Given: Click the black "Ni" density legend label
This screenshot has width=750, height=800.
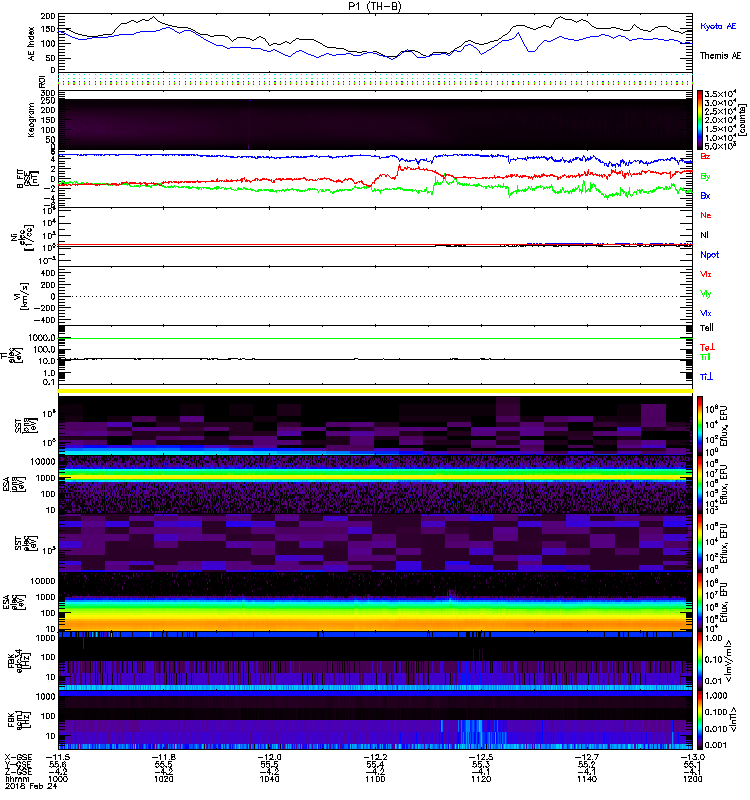Looking at the screenshot, I should point(704,235).
